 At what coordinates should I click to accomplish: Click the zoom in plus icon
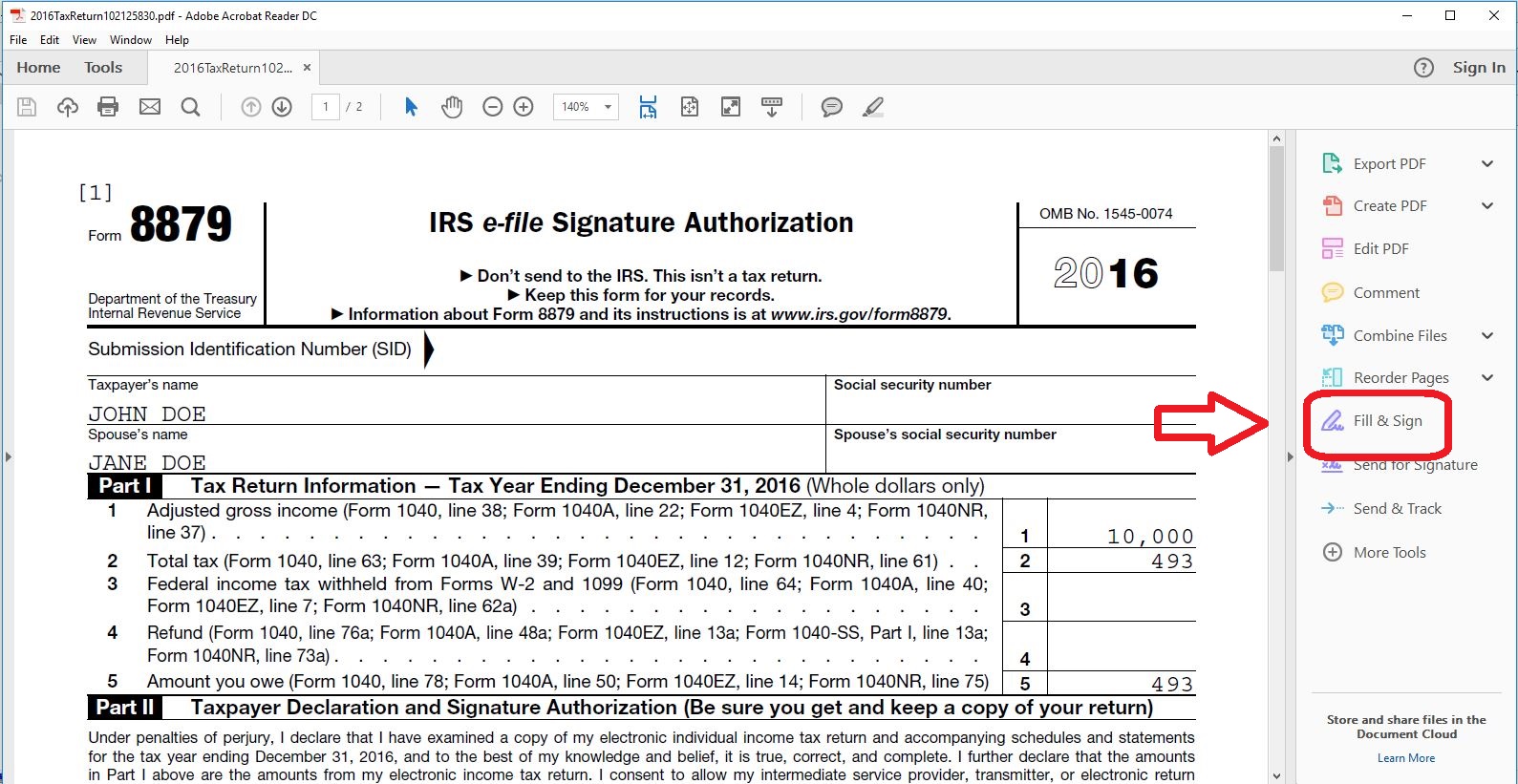click(524, 107)
